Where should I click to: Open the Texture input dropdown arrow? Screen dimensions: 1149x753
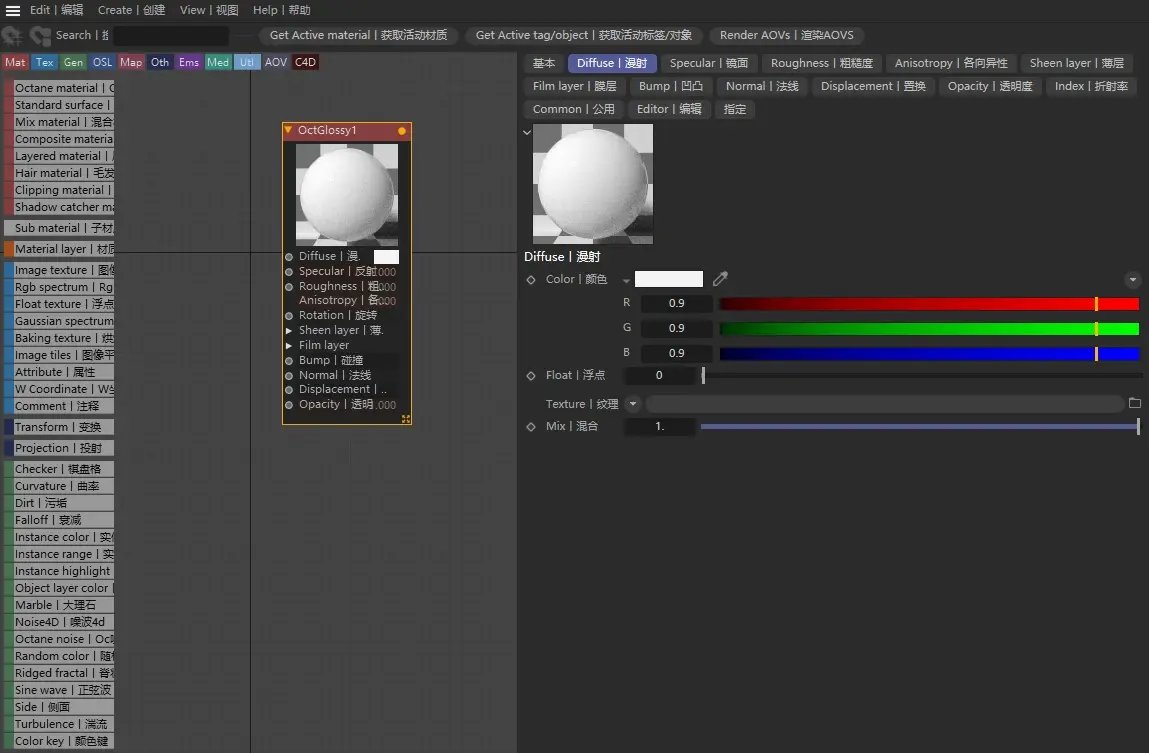(x=631, y=404)
